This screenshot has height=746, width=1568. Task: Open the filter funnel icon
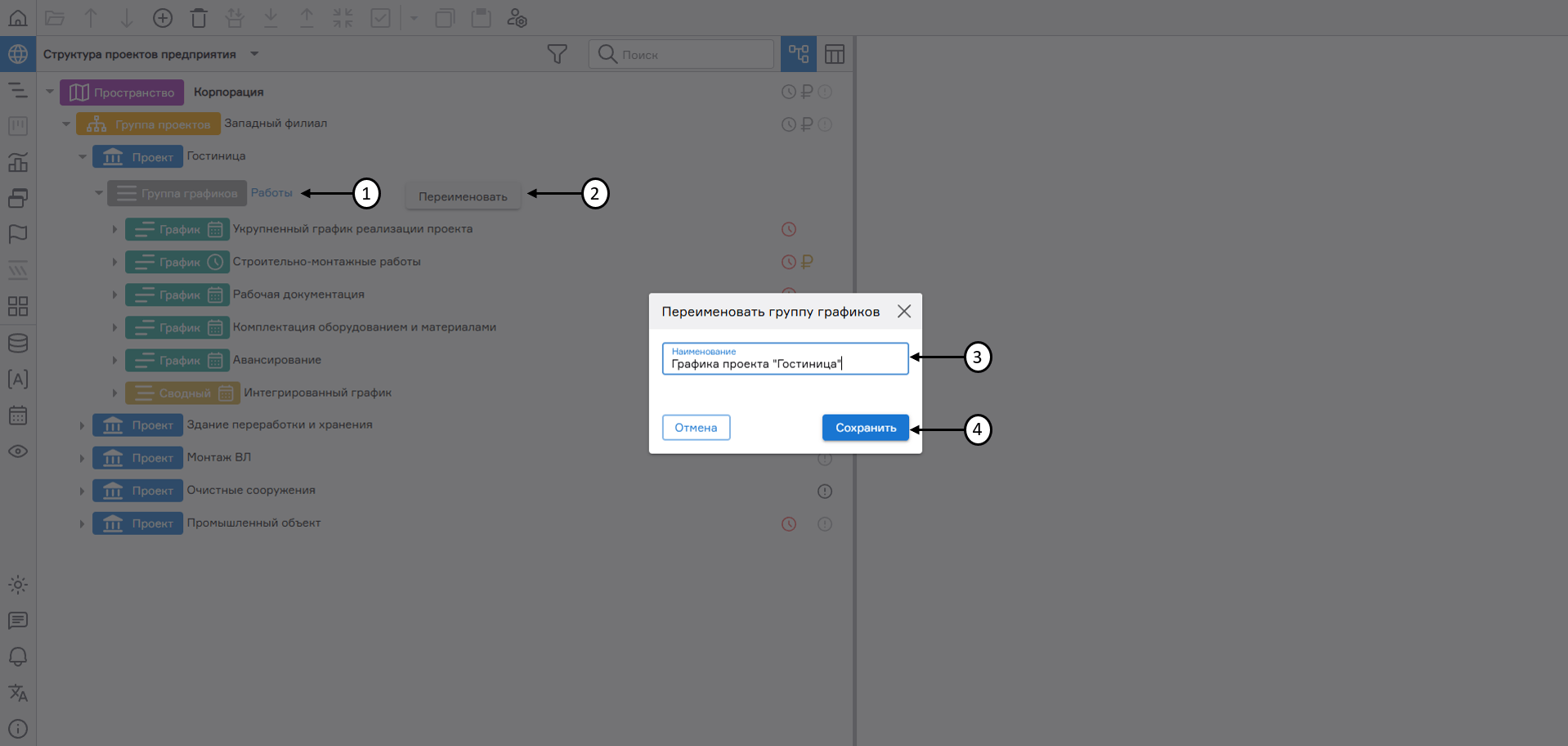[557, 54]
